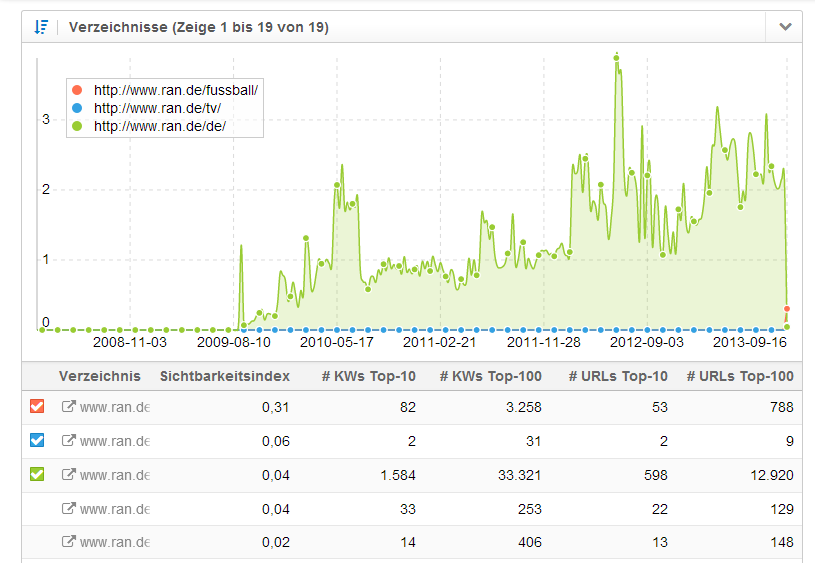Toggle legend entry http://www.ran.de/tv/
This screenshot has height=563, width=815.
[x=157, y=108]
